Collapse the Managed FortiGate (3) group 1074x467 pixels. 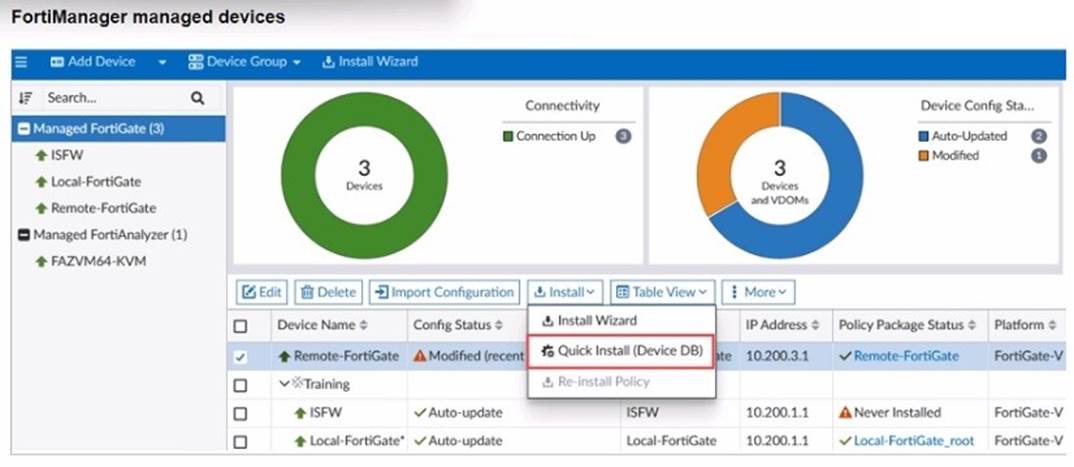point(24,129)
